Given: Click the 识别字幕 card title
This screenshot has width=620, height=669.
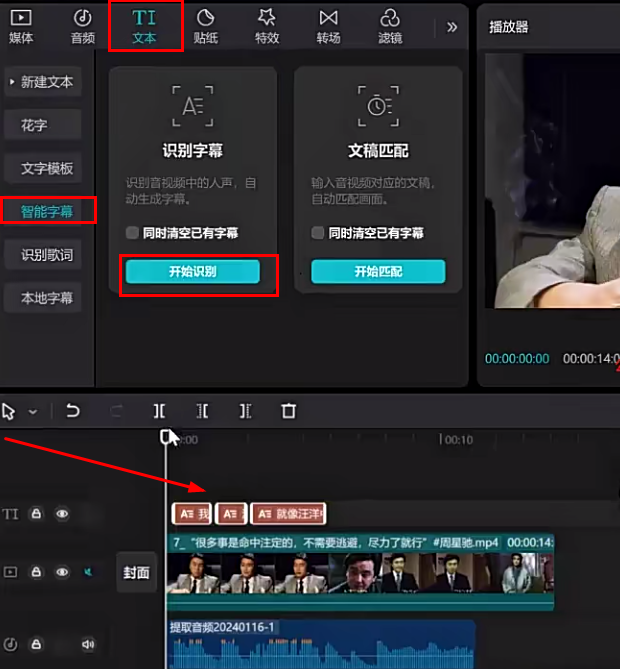Looking at the screenshot, I should [x=192, y=151].
